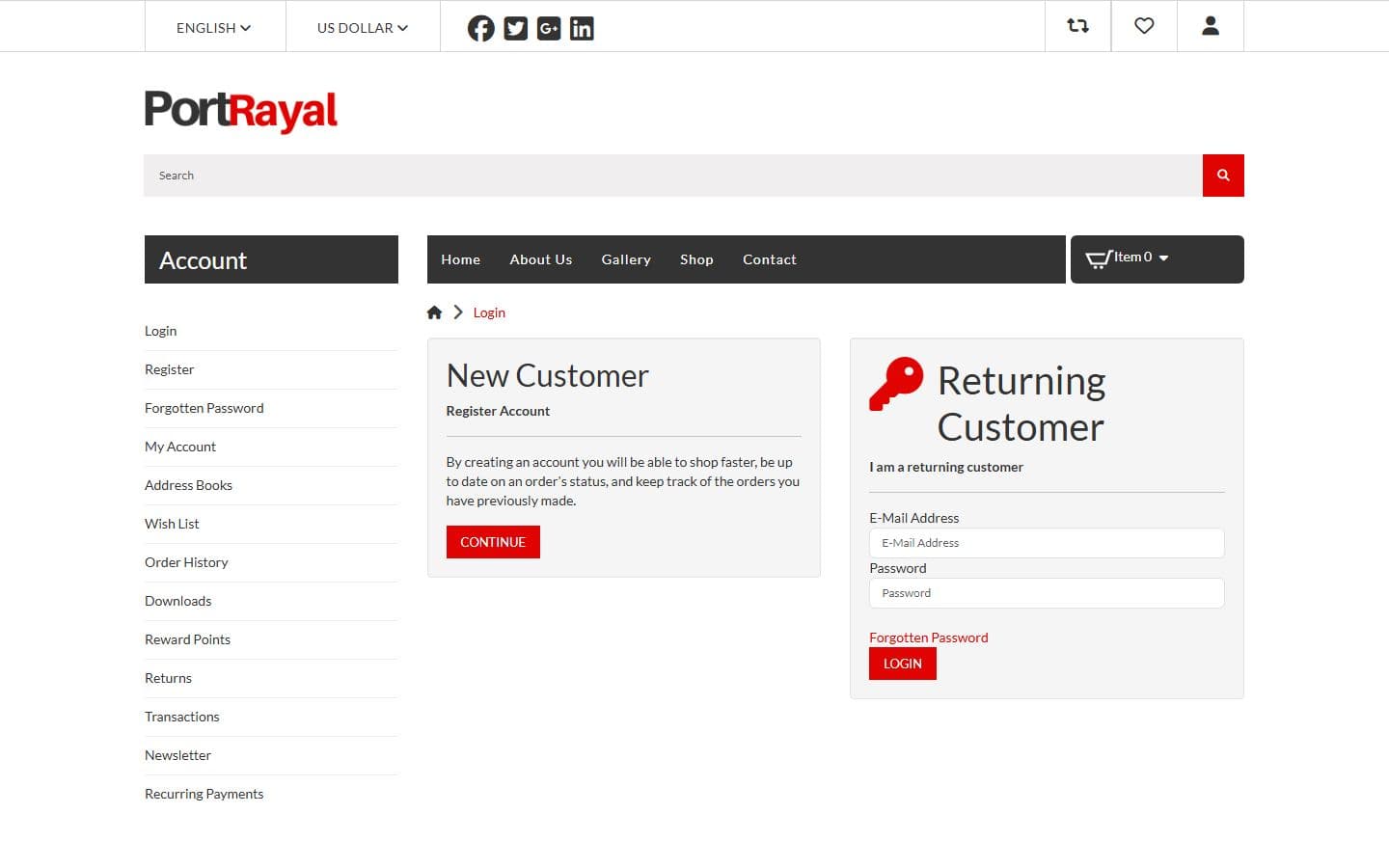Open Downloads in the sidebar

[x=178, y=601]
